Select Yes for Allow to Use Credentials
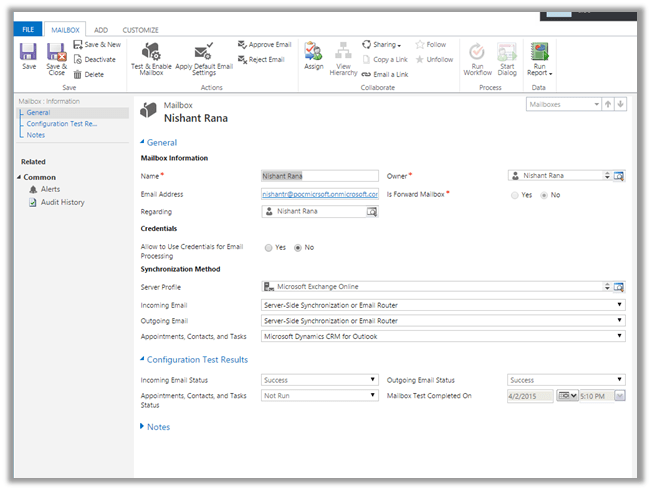Viewport: 650px width, 490px height. [x=268, y=247]
